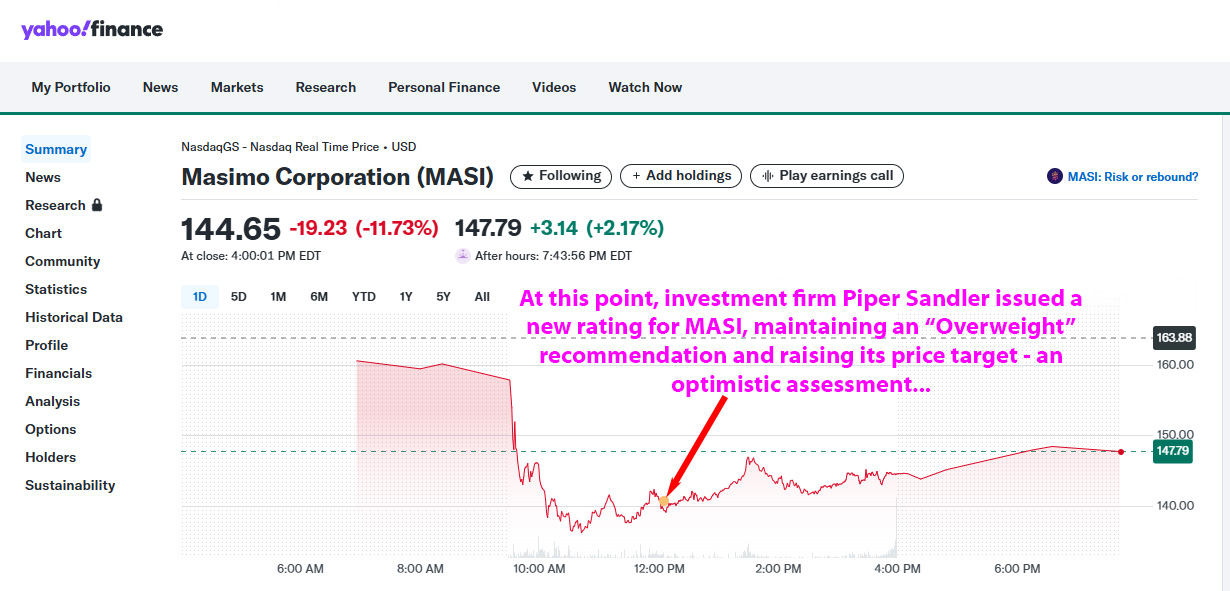This screenshot has width=1230, height=591.
Task: Select the YTD chart range
Action: point(364,296)
